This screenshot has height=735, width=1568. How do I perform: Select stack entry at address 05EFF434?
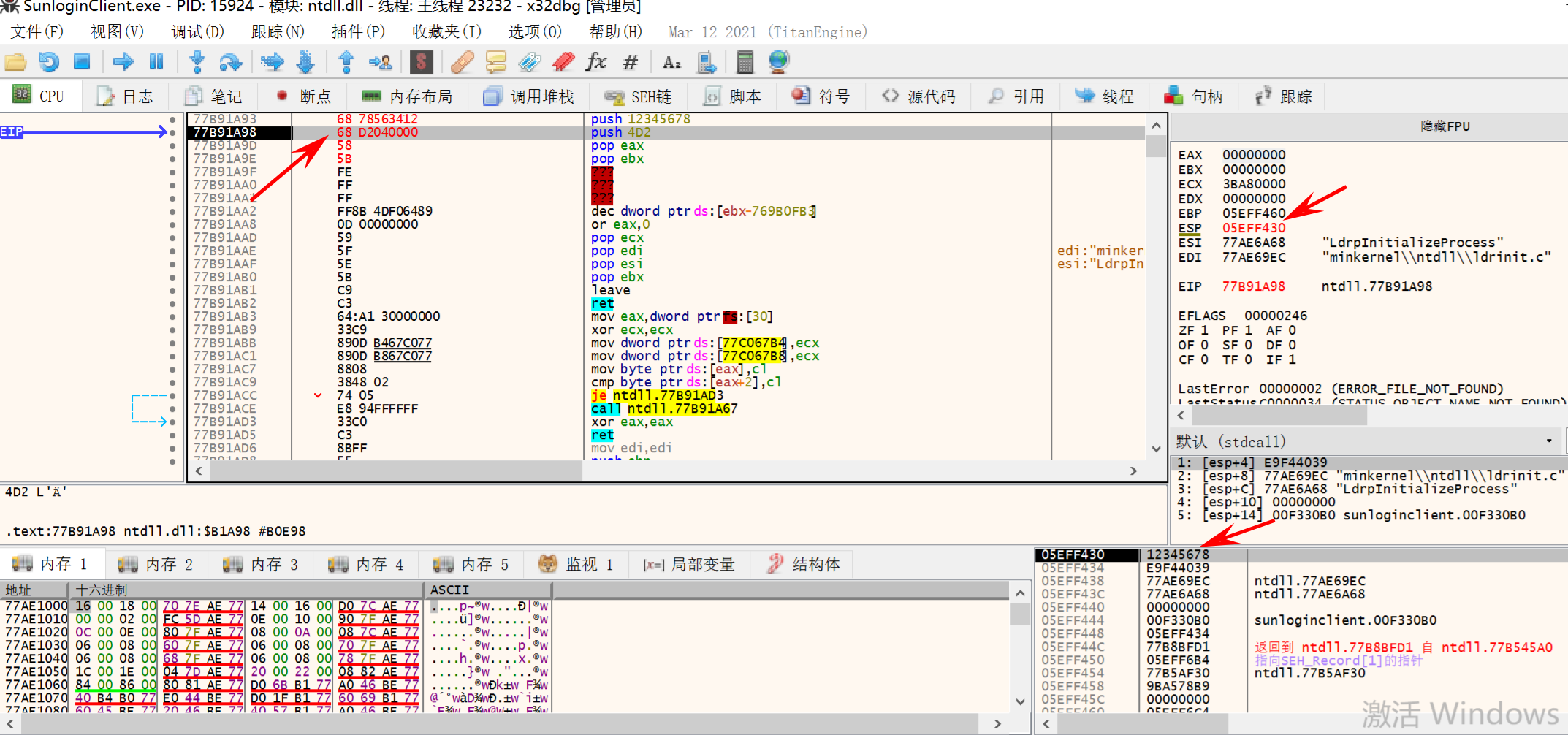coord(1301,568)
